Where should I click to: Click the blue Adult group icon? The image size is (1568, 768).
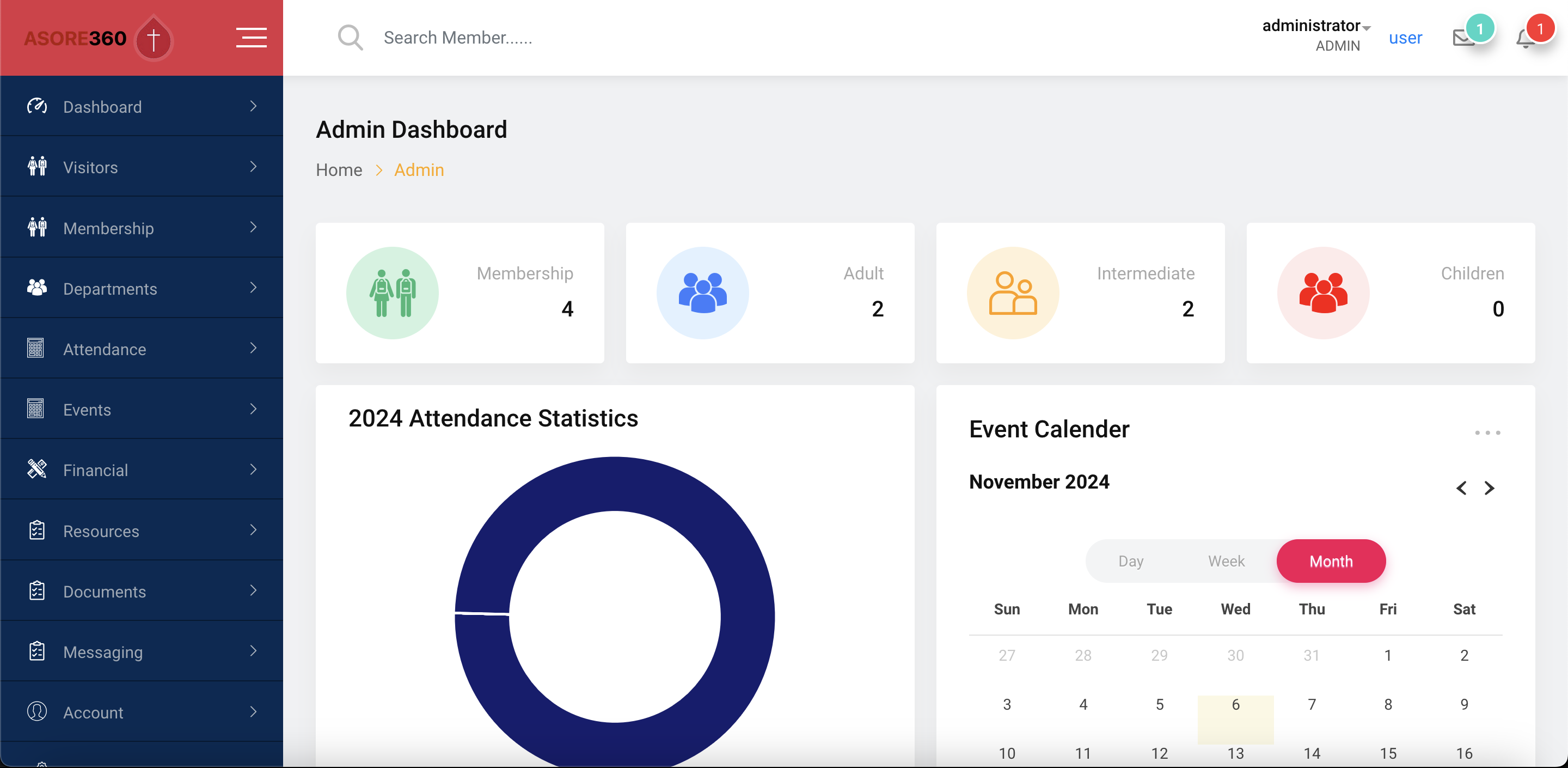pyautogui.click(x=702, y=293)
